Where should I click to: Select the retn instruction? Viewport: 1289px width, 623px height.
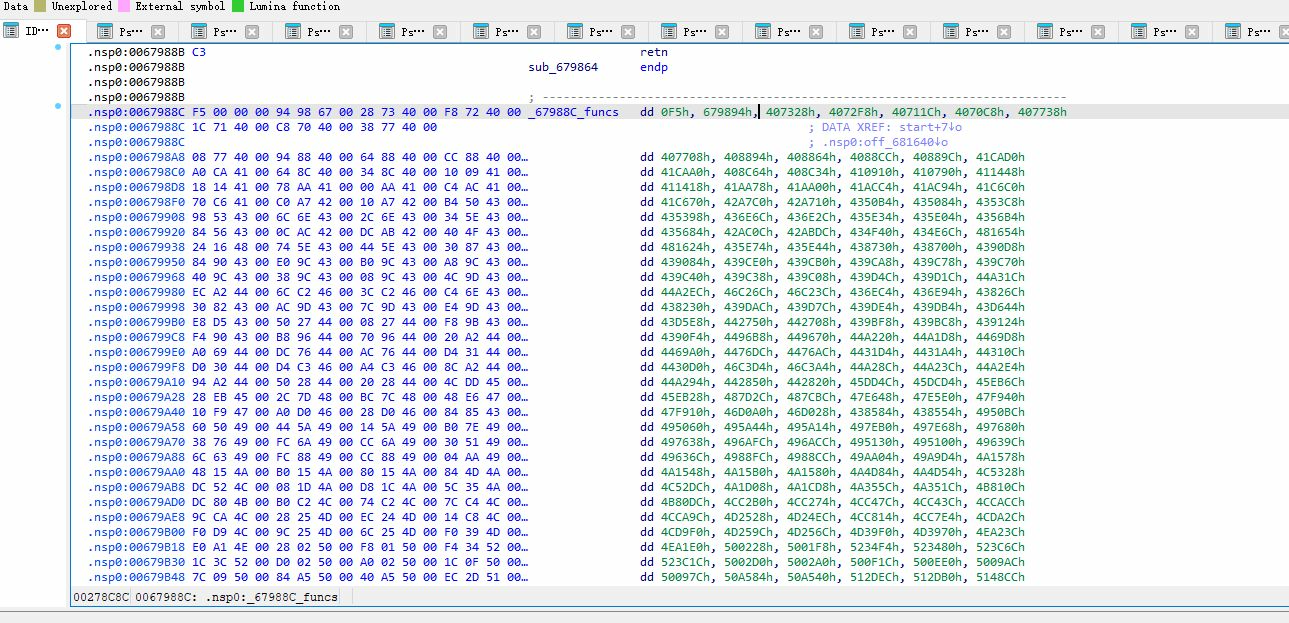tap(653, 51)
